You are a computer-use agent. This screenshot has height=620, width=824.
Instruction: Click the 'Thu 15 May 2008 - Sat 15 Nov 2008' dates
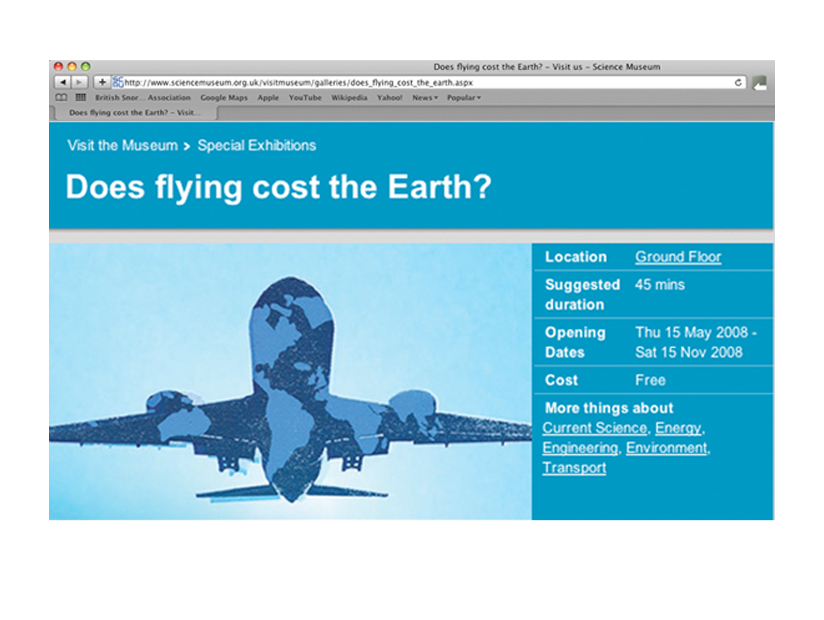pyautogui.click(x=696, y=342)
